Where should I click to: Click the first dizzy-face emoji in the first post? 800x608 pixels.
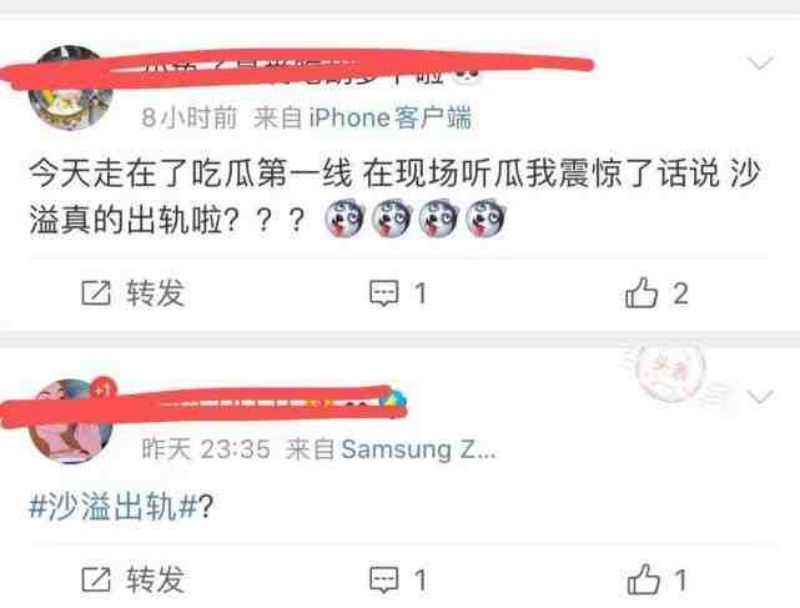pyautogui.click(x=344, y=218)
